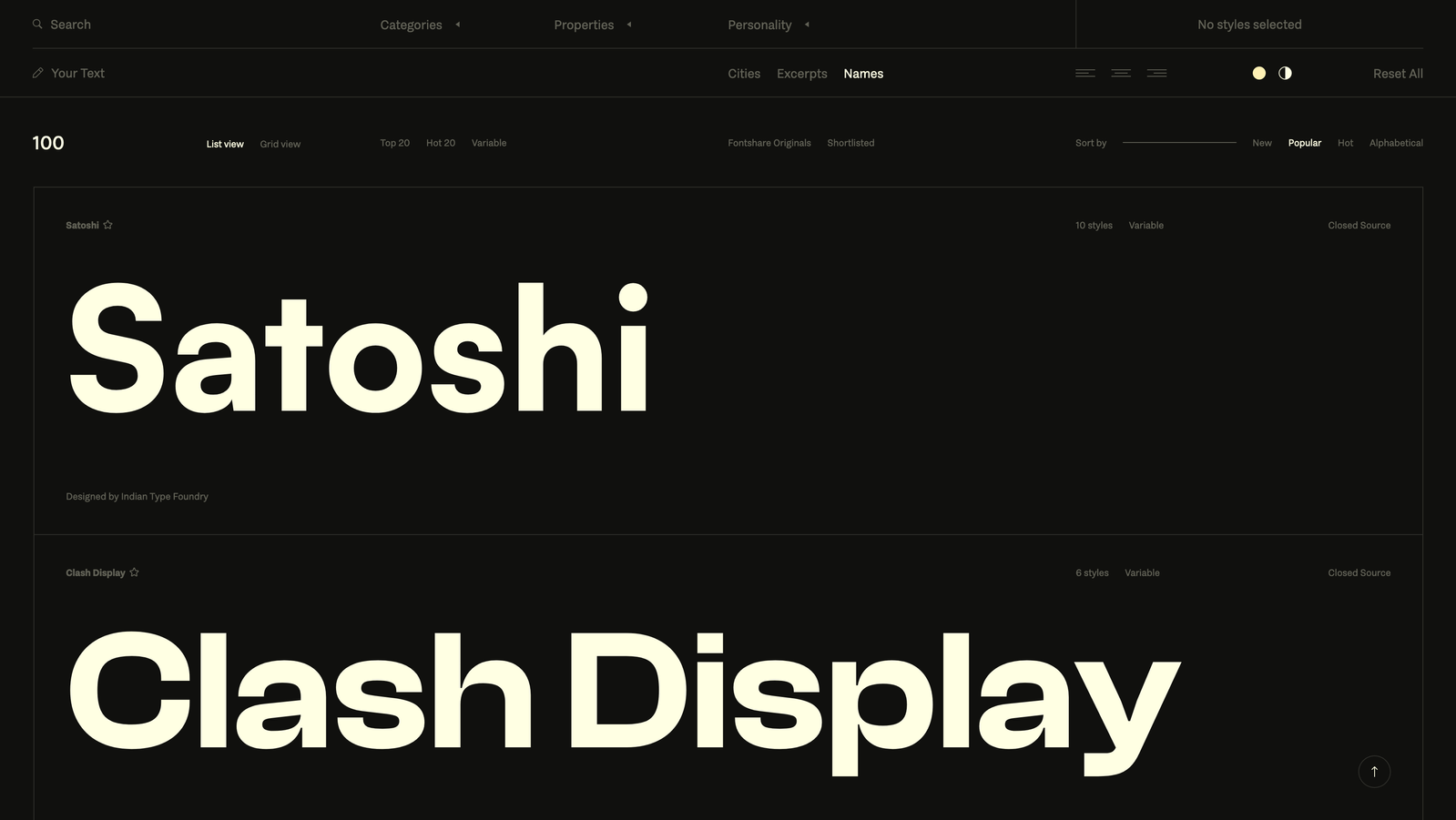Select the left text alignment icon
The width and height of the screenshot is (1456, 820).
pyautogui.click(x=1085, y=73)
